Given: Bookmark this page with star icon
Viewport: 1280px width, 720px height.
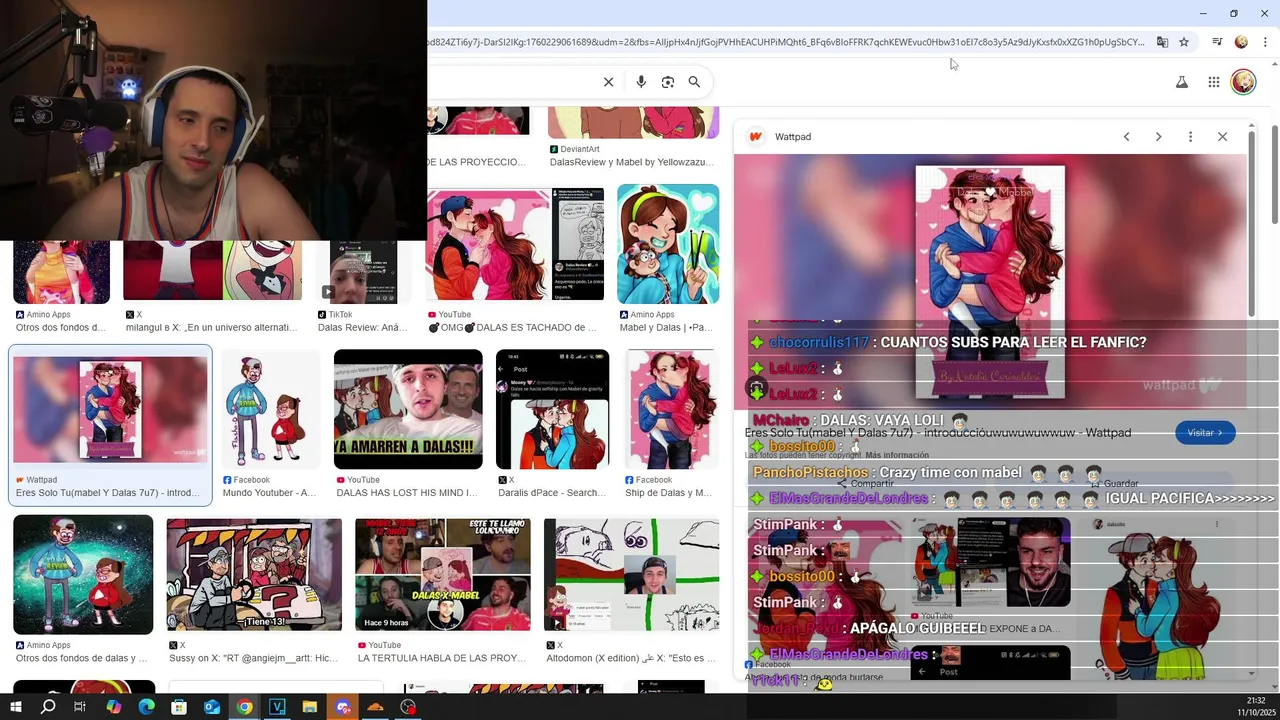Looking at the screenshot, I should point(1184,42).
